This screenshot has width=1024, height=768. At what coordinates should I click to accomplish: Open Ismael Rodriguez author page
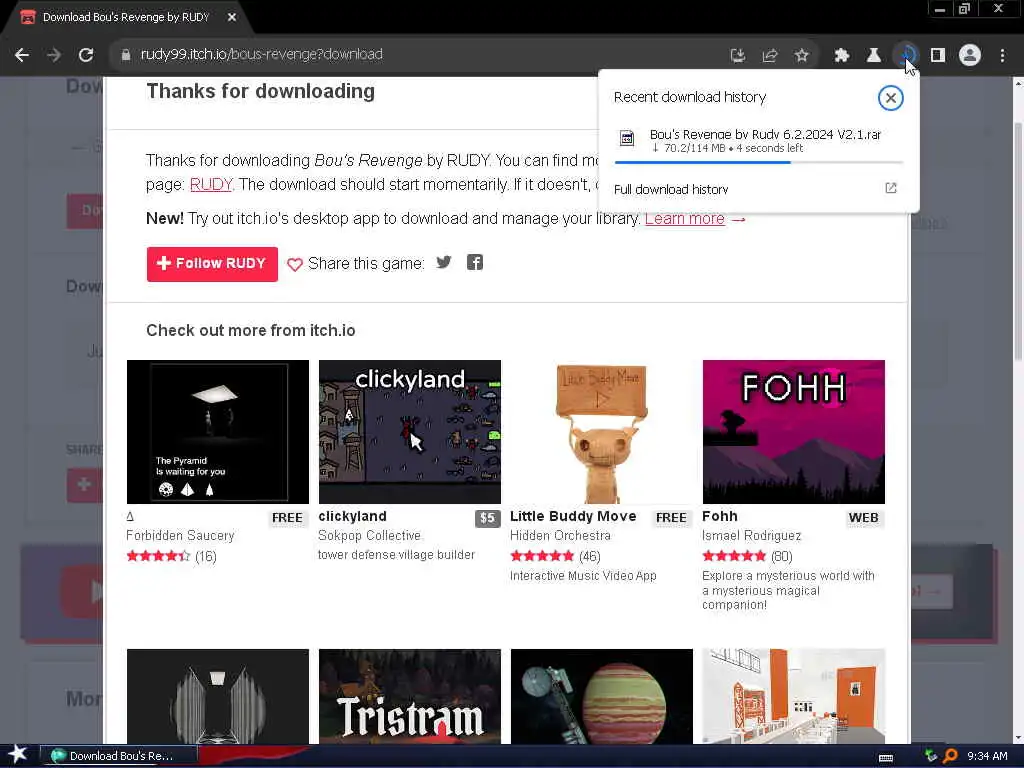click(x=752, y=536)
